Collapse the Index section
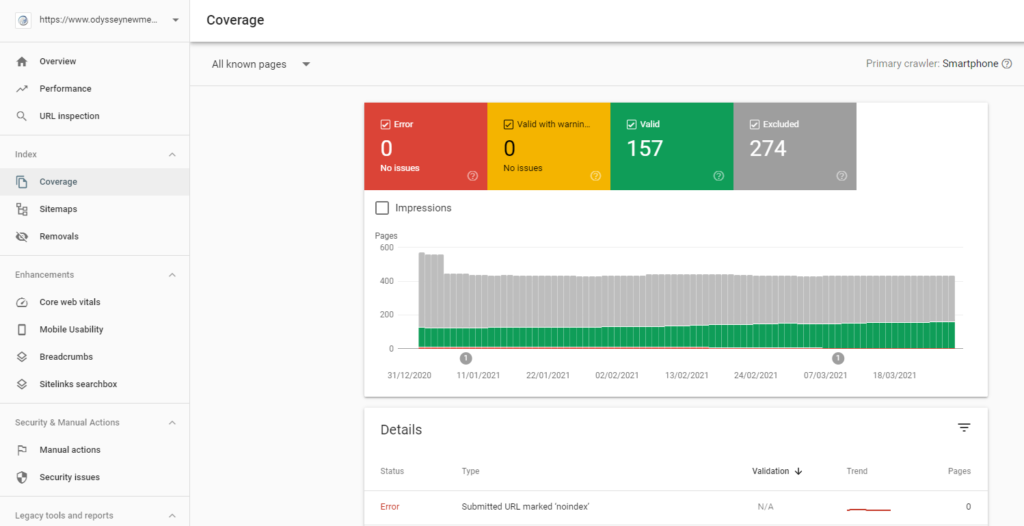The height and width of the screenshot is (526, 1024). pos(172,155)
